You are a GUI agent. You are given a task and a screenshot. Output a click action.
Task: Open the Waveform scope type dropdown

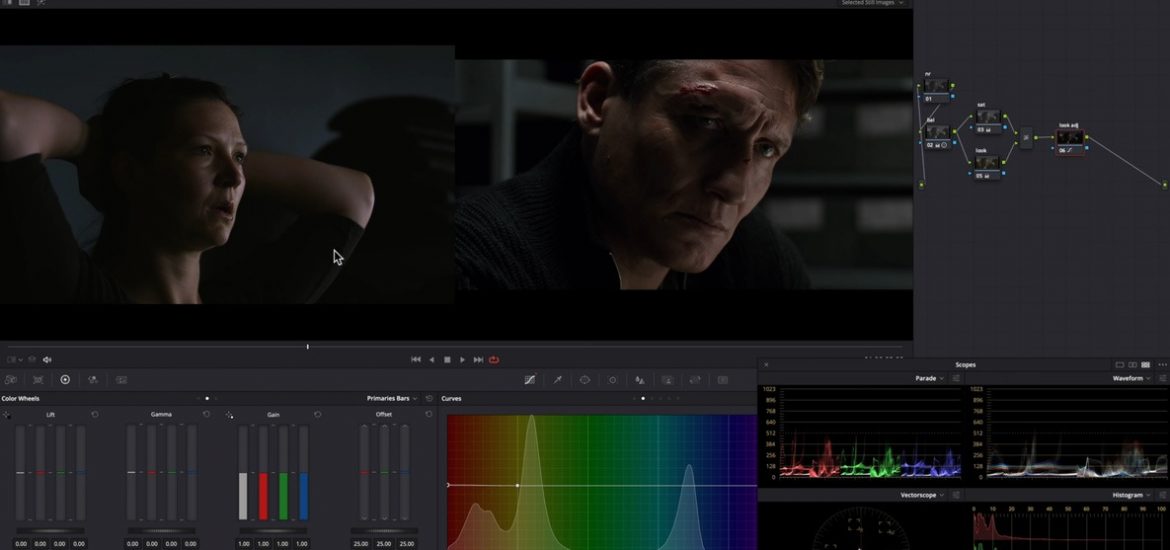(x=1132, y=378)
